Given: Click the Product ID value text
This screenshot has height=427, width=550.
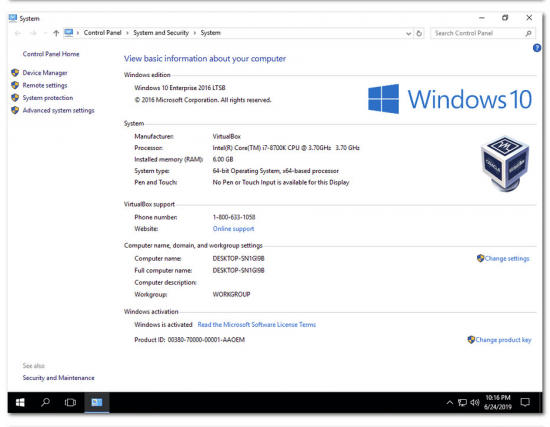Looking at the screenshot, I should click(x=206, y=340).
